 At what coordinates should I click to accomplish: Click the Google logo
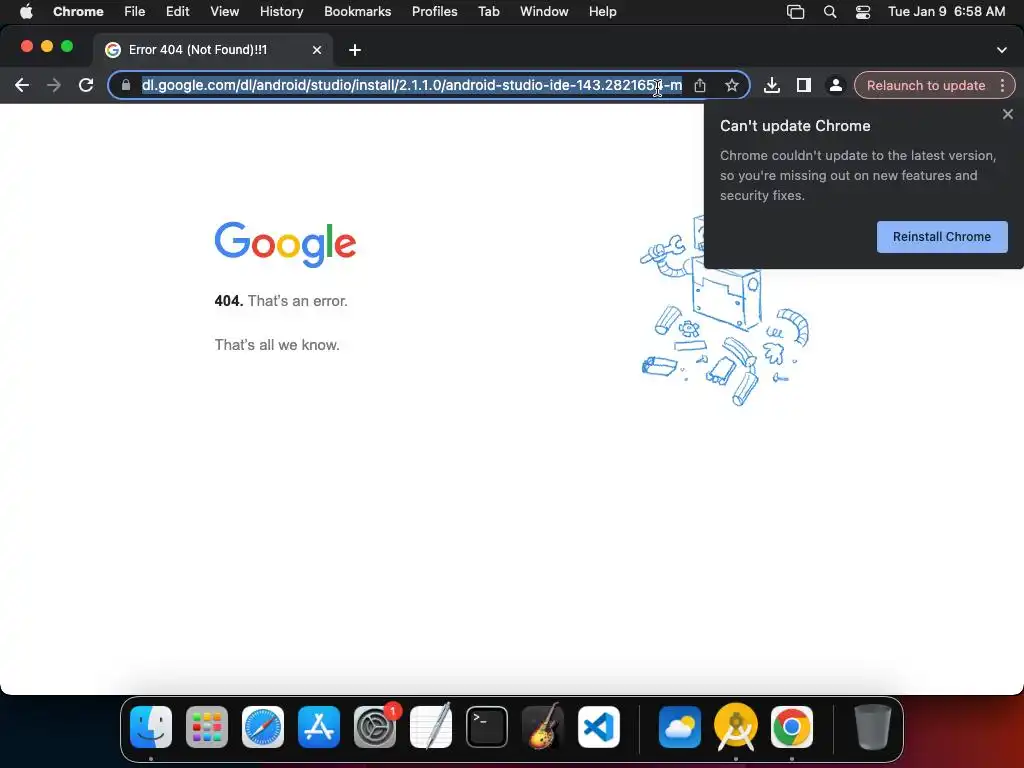[x=285, y=244]
